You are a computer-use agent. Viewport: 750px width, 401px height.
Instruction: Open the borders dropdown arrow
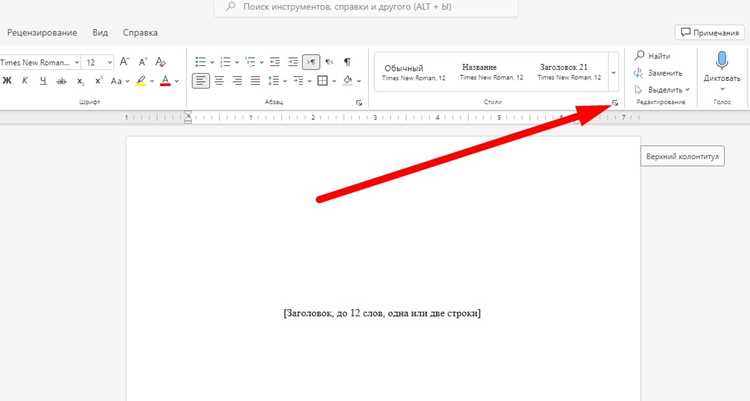pyautogui.click(x=334, y=81)
